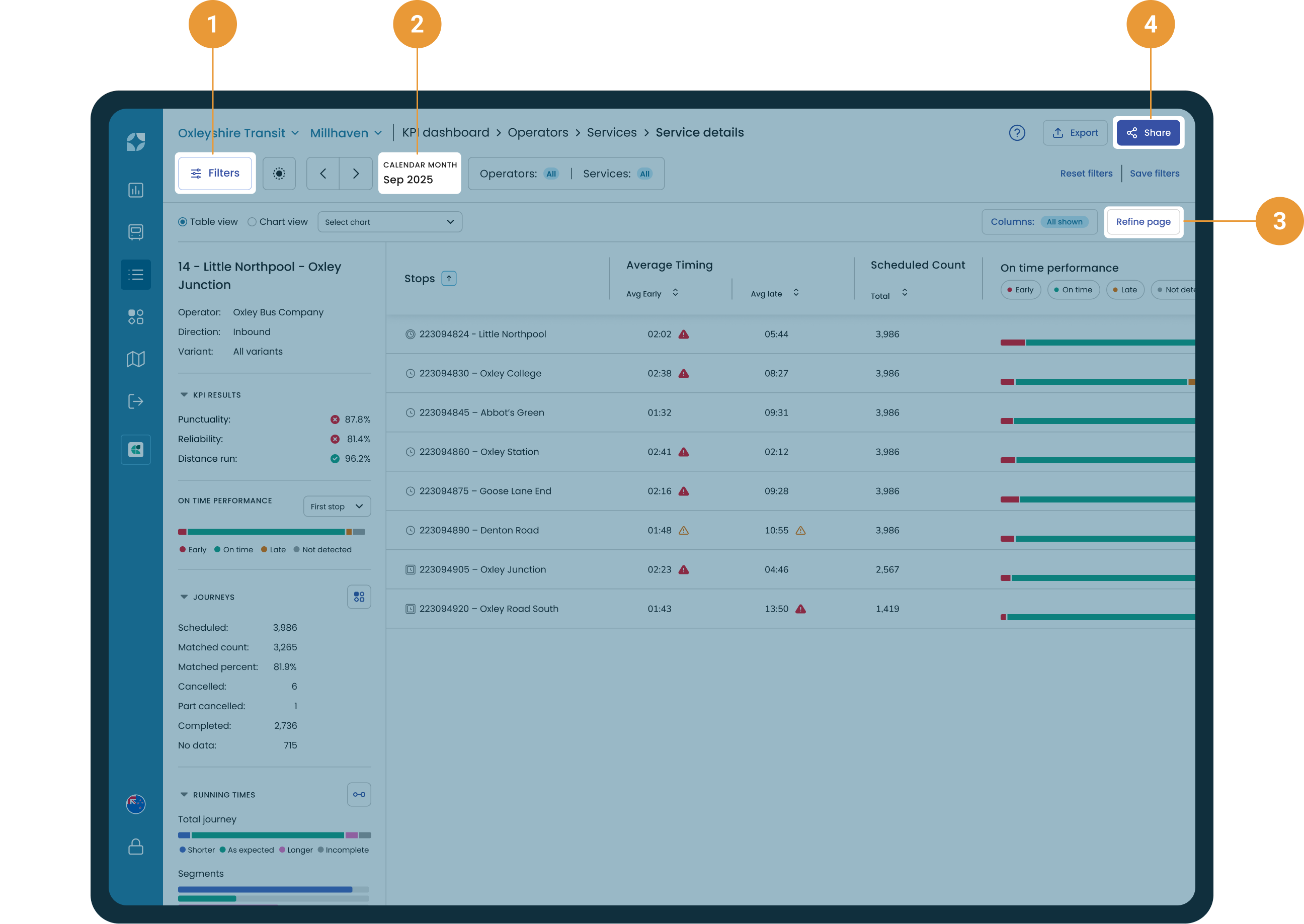Go to previous calendar month arrow
The width and height of the screenshot is (1304, 924).
tap(323, 174)
